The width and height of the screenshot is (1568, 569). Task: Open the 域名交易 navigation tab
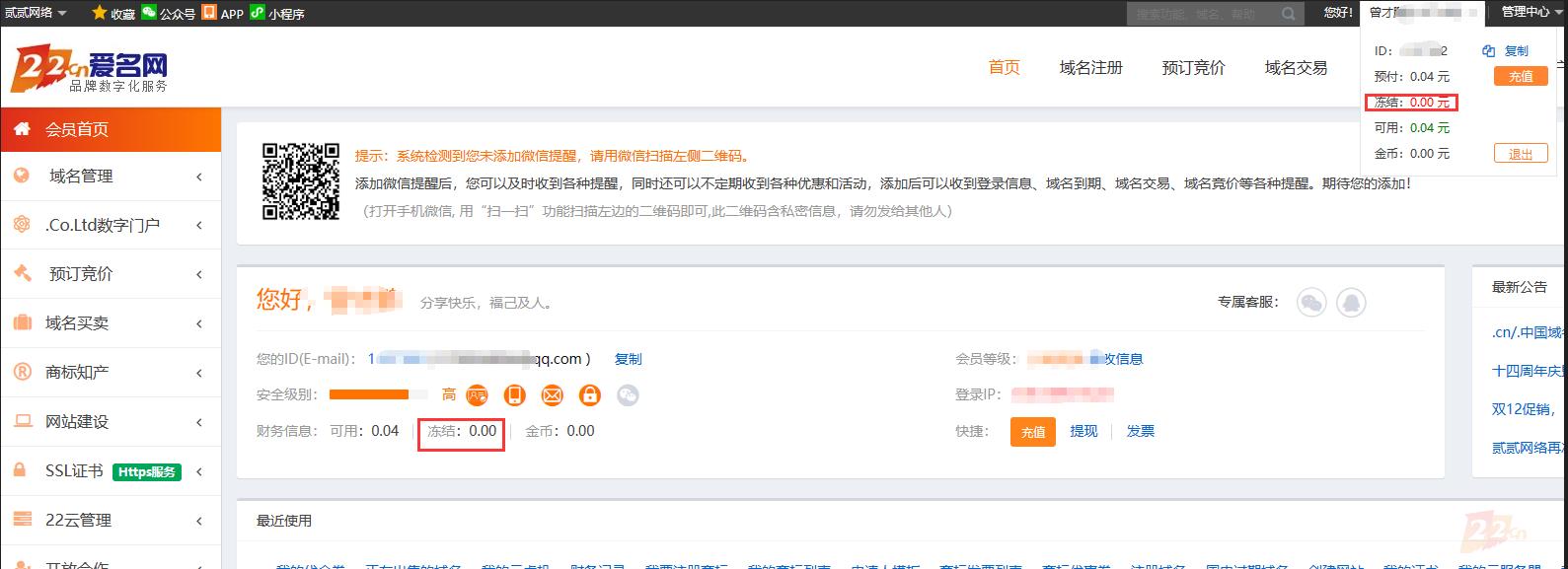[1297, 67]
